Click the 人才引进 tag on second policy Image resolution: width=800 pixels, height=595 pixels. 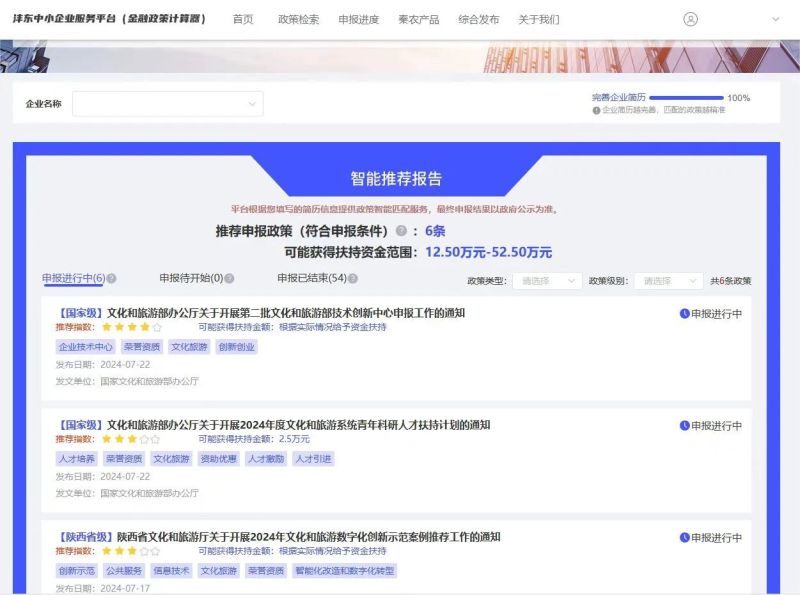tap(313, 459)
